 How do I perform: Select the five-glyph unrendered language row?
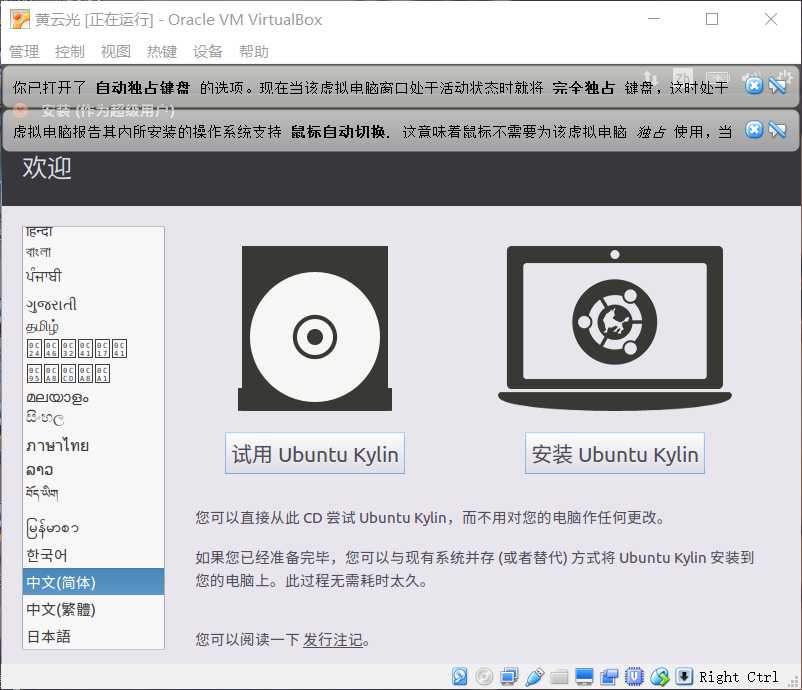pyautogui.click(x=94, y=373)
